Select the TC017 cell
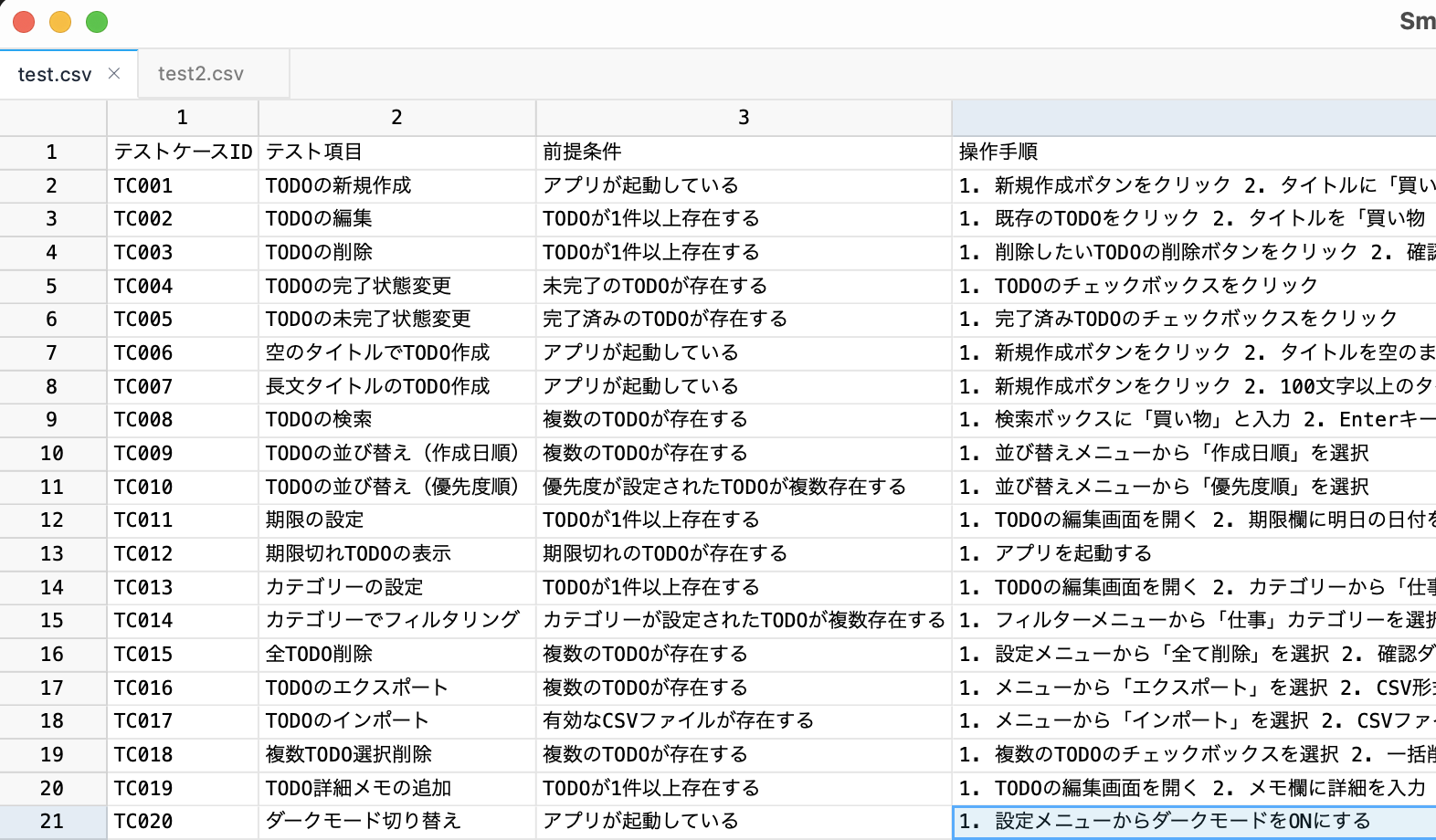The width and height of the screenshot is (1436, 840). coord(183,721)
